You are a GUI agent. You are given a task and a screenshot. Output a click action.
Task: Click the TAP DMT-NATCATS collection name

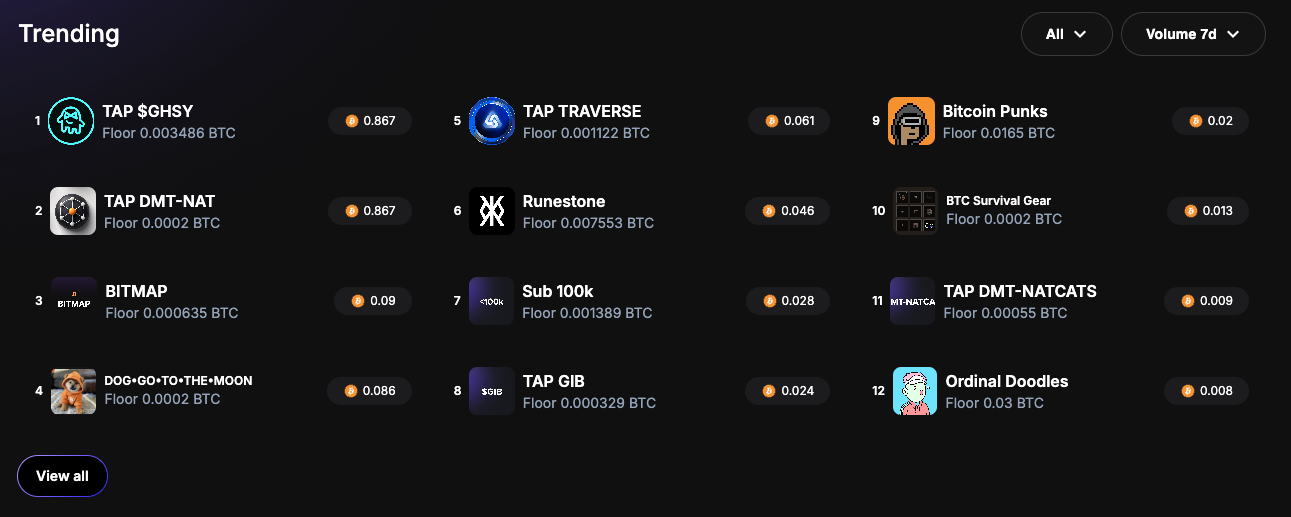pos(1020,291)
